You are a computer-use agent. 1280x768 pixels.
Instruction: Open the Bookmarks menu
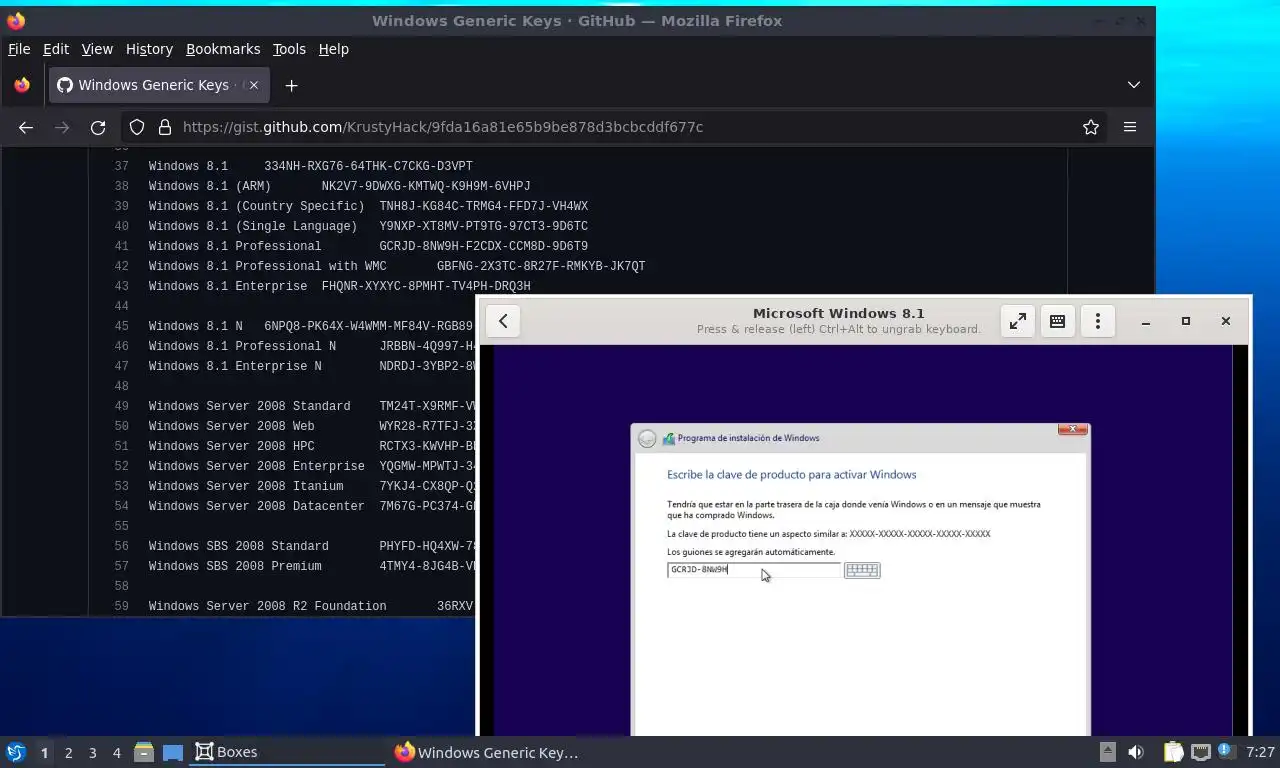click(223, 49)
